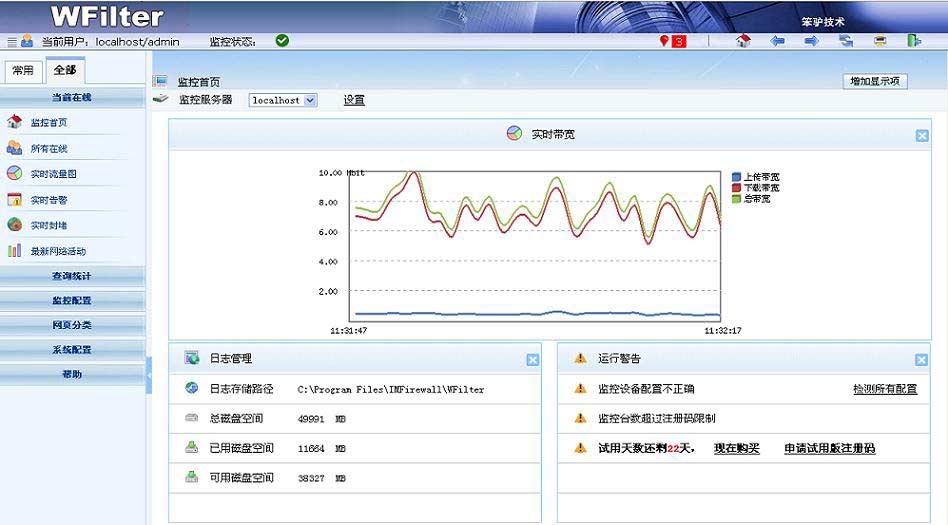
Task: Click the green 总带宽 legend swatch
Action: 736,198
